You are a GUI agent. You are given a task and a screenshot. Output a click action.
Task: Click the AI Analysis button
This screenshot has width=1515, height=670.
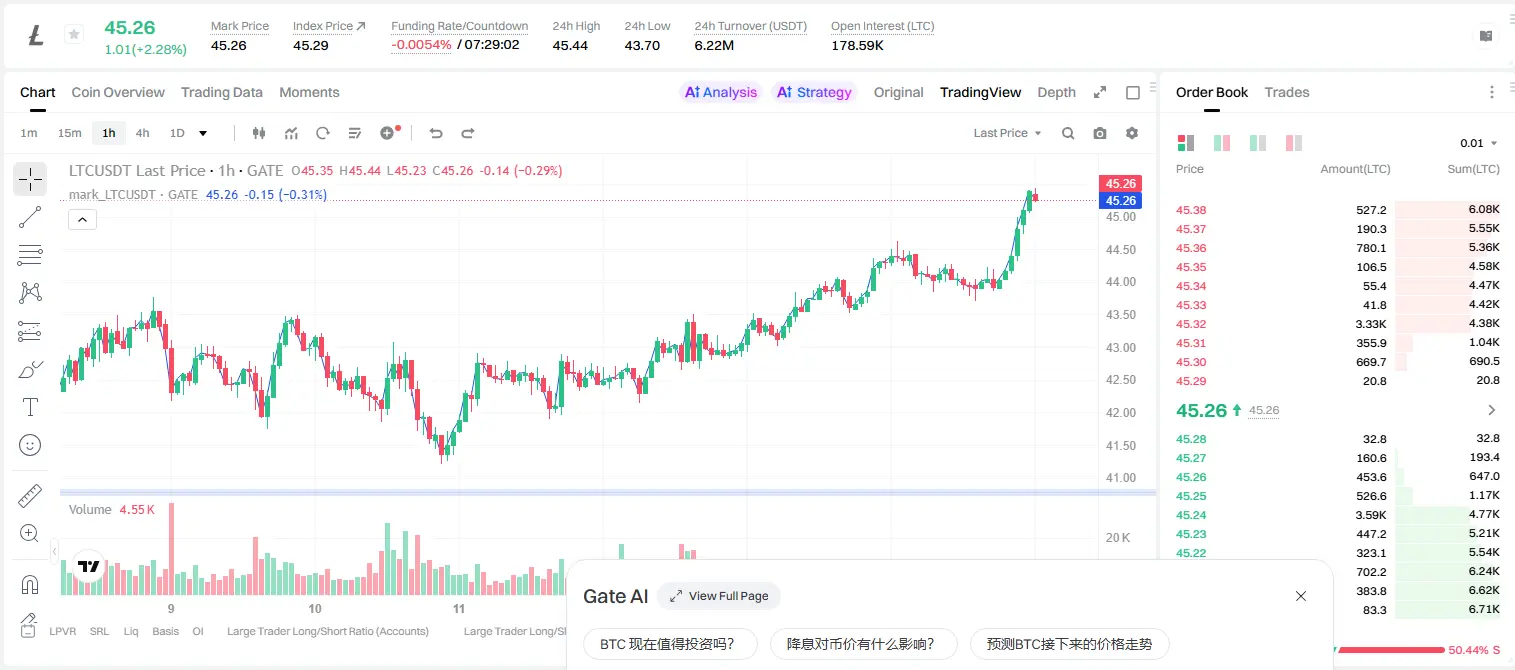pyautogui.click(x=721, y=92)
